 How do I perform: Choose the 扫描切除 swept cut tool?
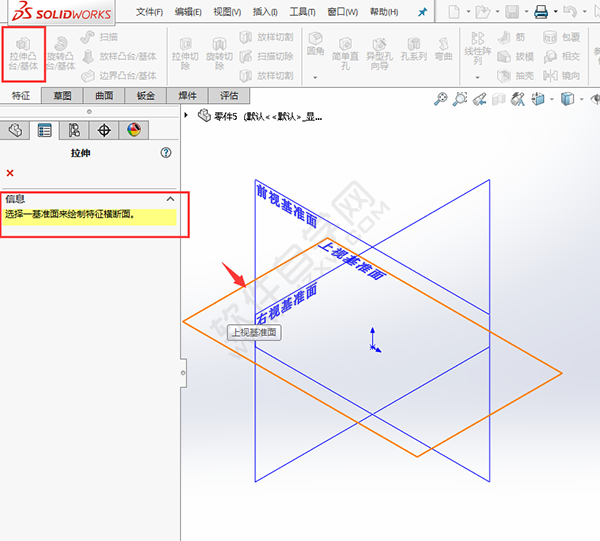266,57
